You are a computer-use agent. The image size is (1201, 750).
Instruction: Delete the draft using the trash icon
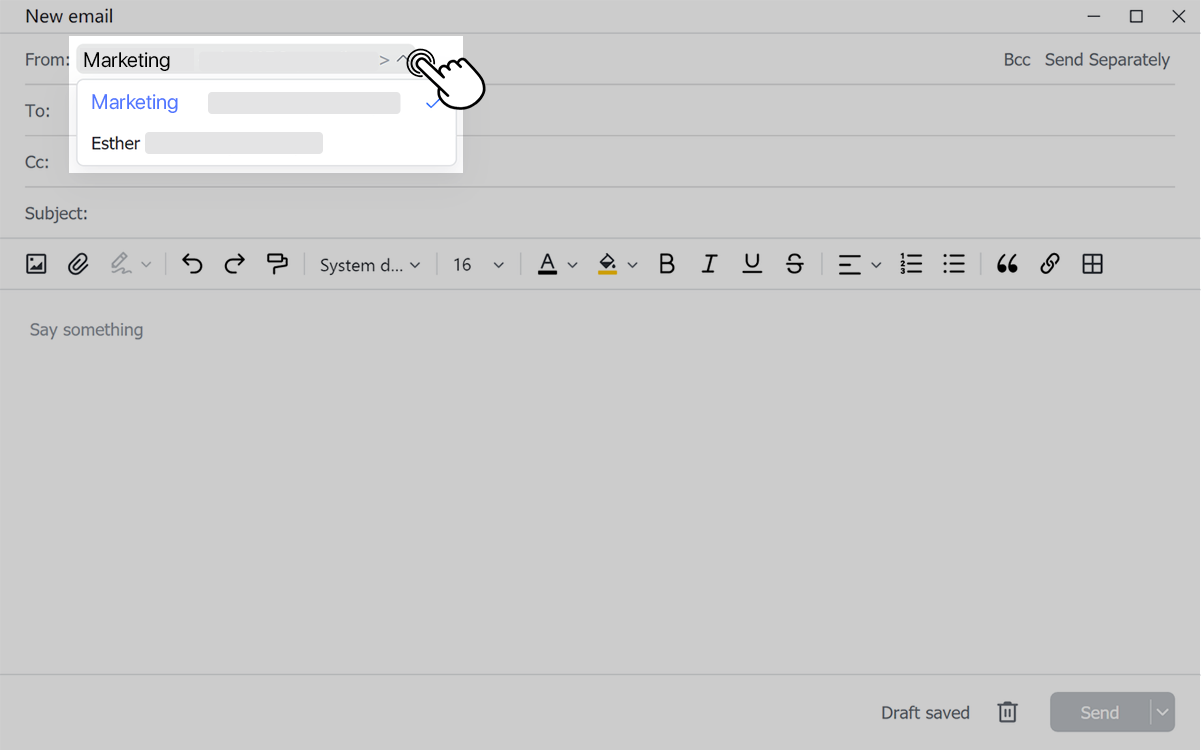pos(1007,712)
